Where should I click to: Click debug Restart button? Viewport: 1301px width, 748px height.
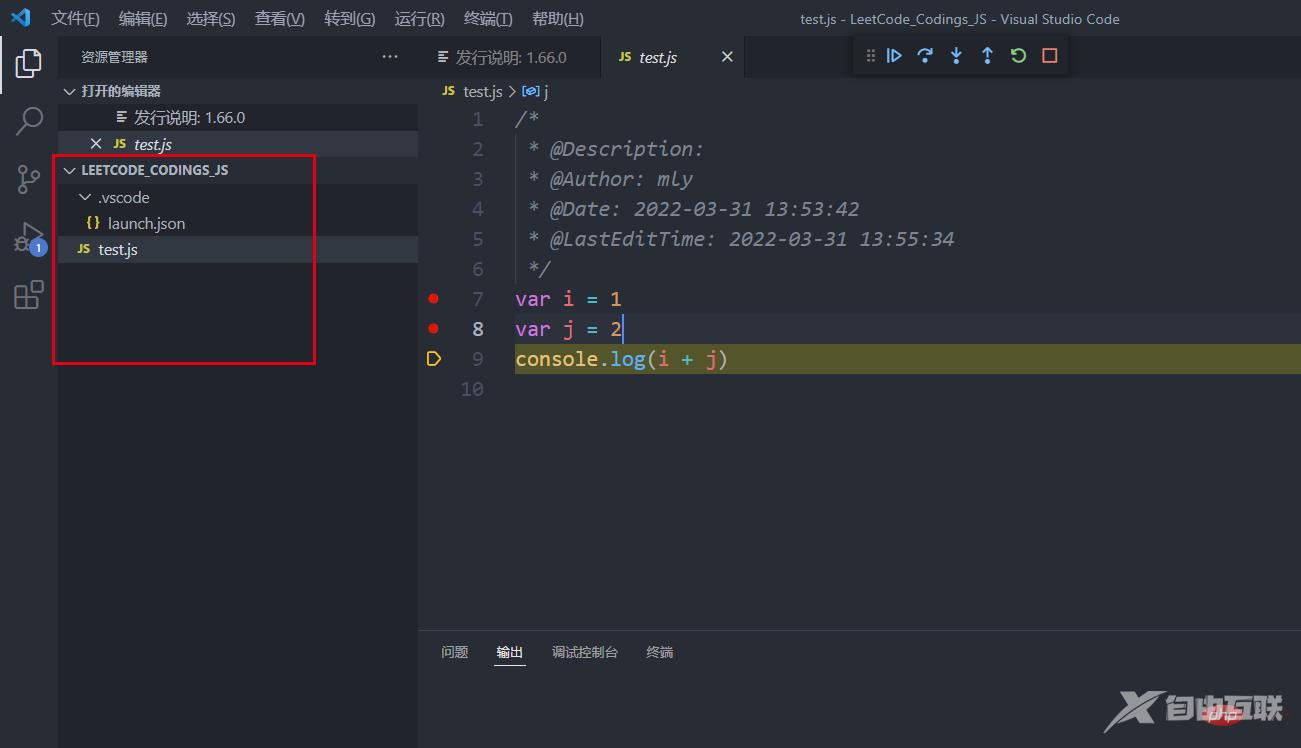tap(1018, 56)
